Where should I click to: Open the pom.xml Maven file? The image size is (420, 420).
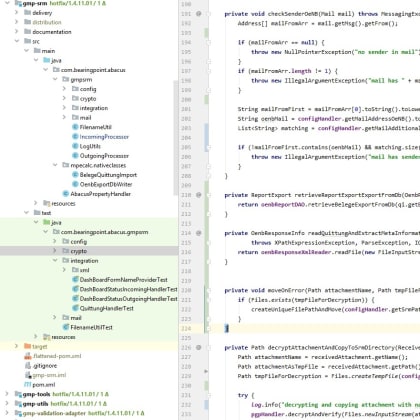(43, 385)
